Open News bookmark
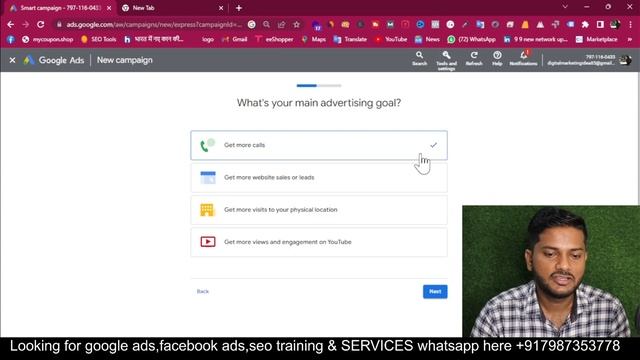640x360 pixels. click(427, 40)
